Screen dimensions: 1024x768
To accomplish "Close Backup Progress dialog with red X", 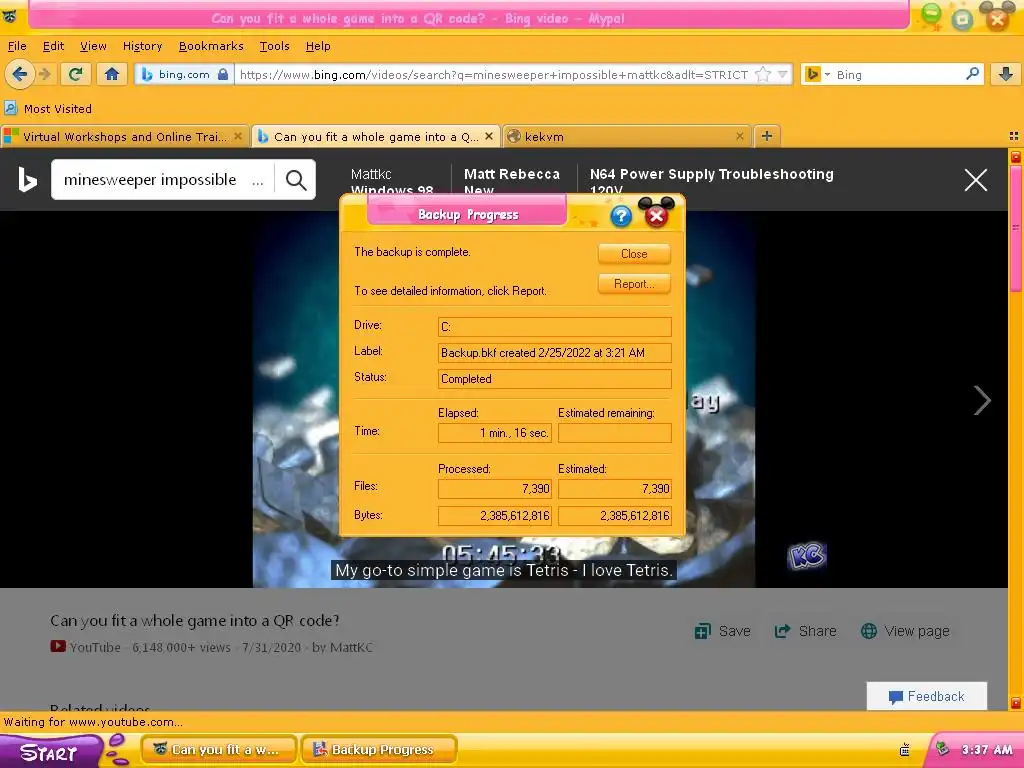I will point(656,216).
